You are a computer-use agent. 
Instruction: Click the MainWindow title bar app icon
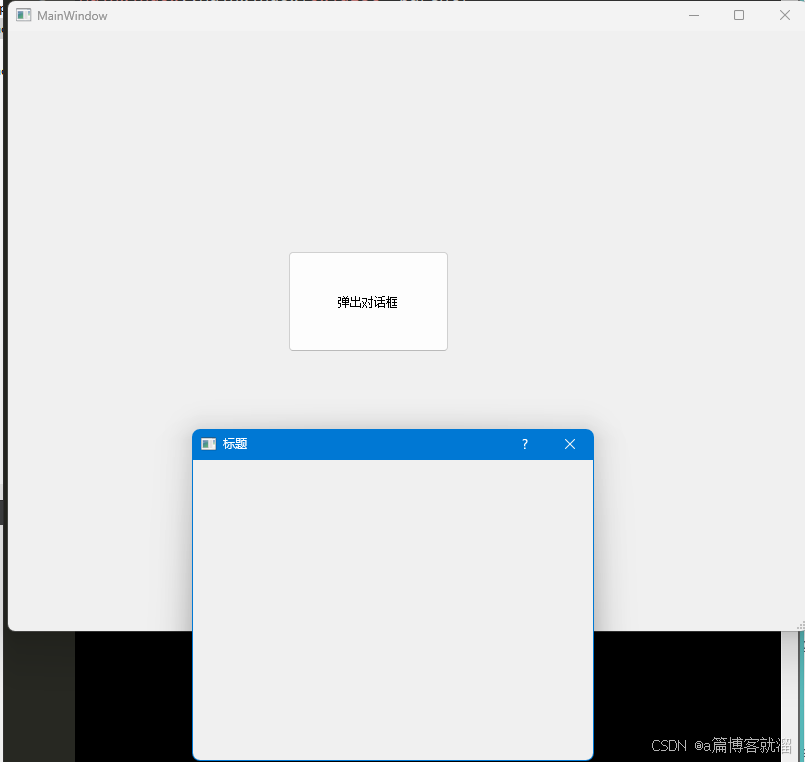pyautogui.click(x=24, y=15)
